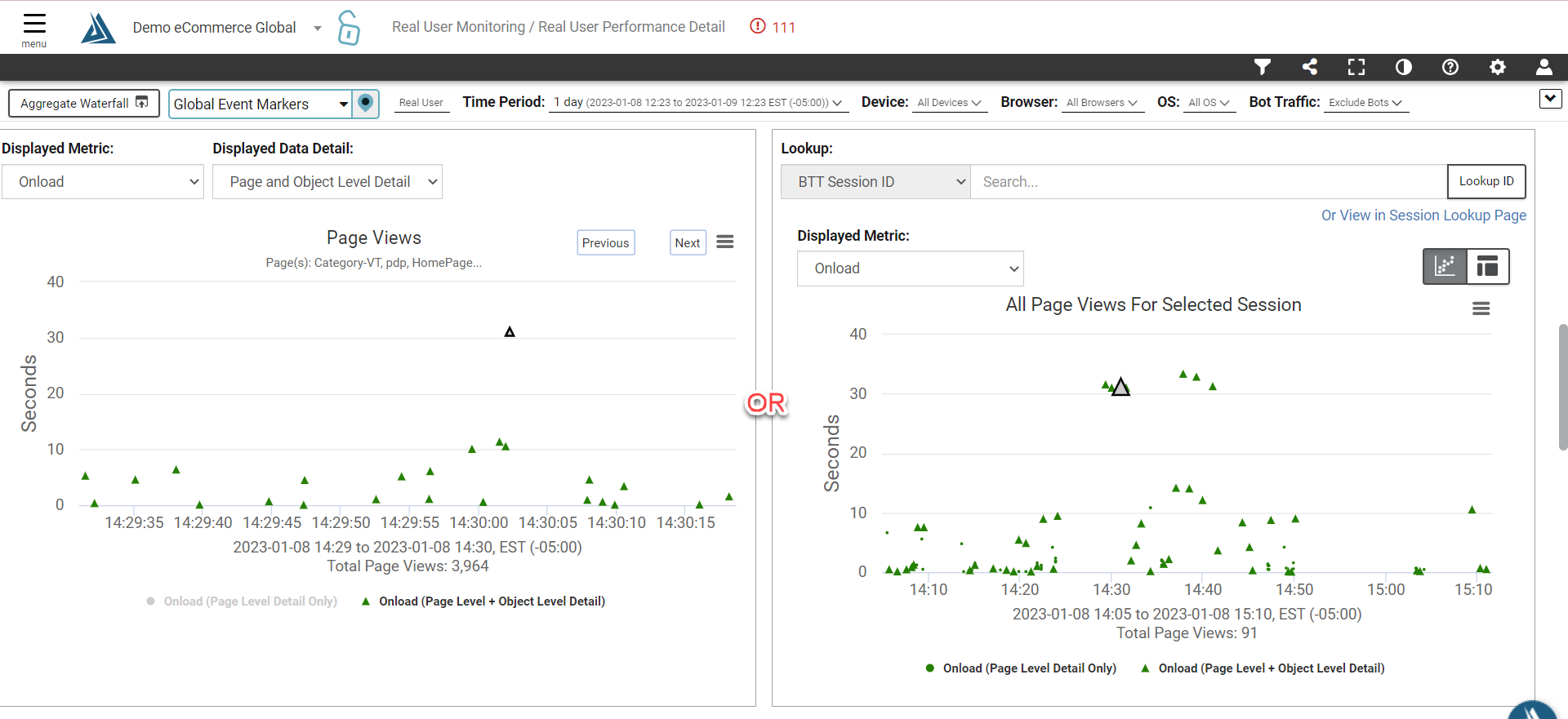Open the help question mark icon

tap(1450, 67)
